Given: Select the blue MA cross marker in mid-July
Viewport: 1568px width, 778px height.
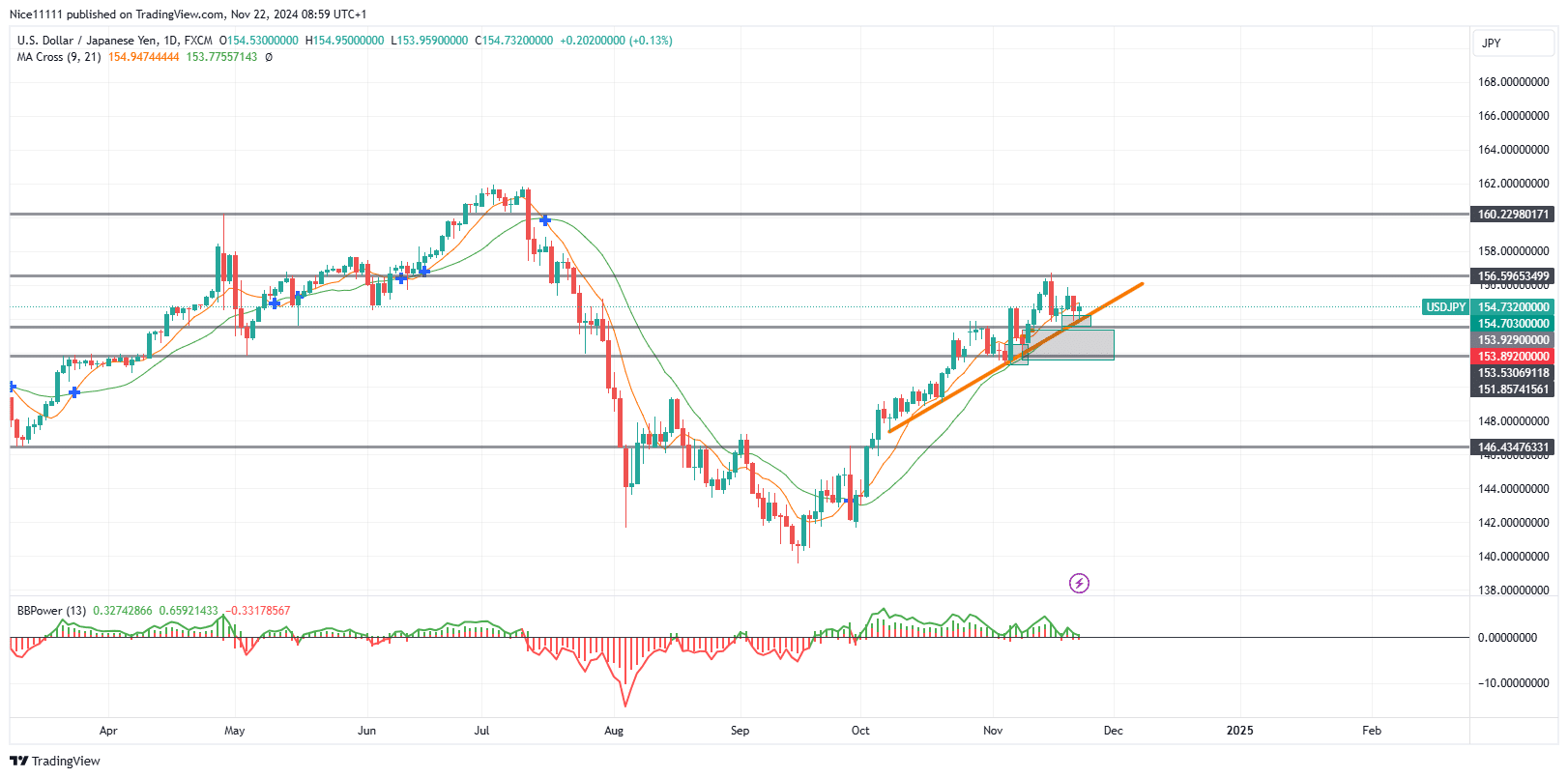Looking at the screenshot, I should (545, 220).
